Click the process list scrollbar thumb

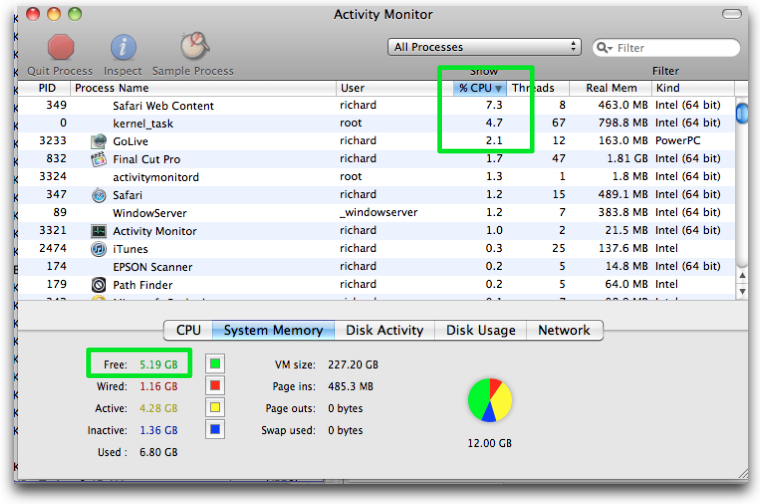pos(742,113)
